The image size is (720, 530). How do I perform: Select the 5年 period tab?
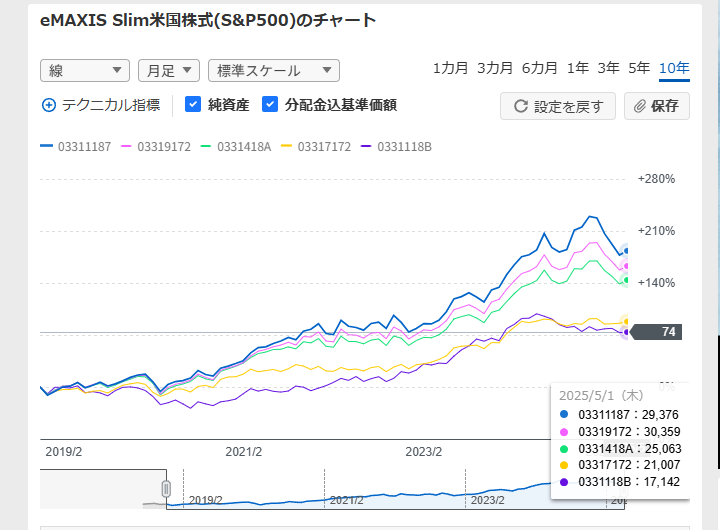tap(639, 68)
